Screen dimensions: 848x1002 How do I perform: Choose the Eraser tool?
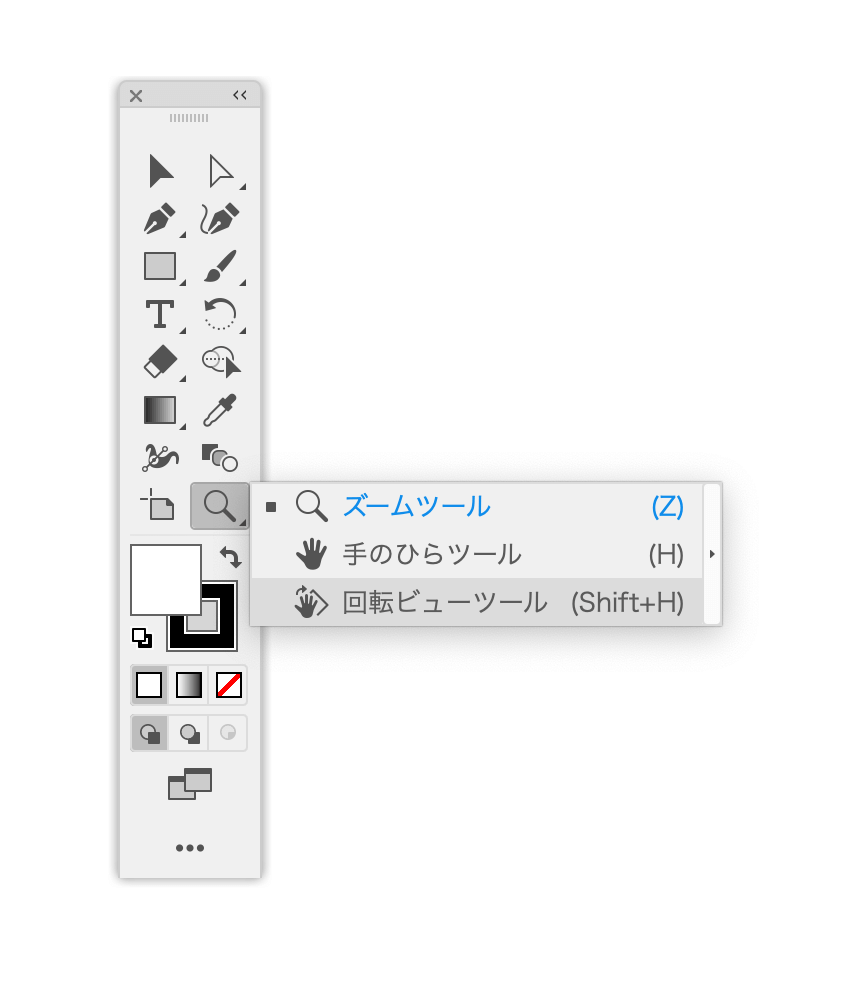(x=160, y=362)
